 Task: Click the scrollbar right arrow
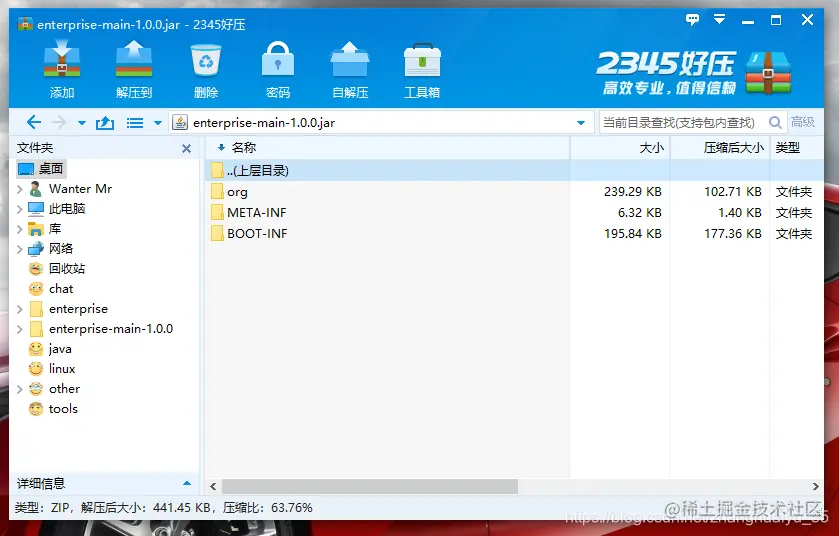point(815,486)
